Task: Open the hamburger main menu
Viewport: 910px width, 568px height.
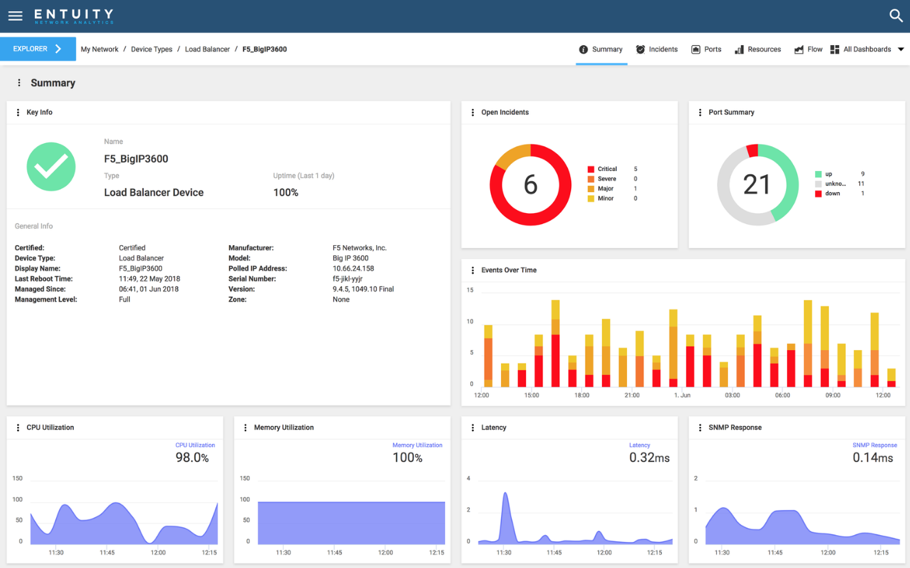Action: coord(15,16)
